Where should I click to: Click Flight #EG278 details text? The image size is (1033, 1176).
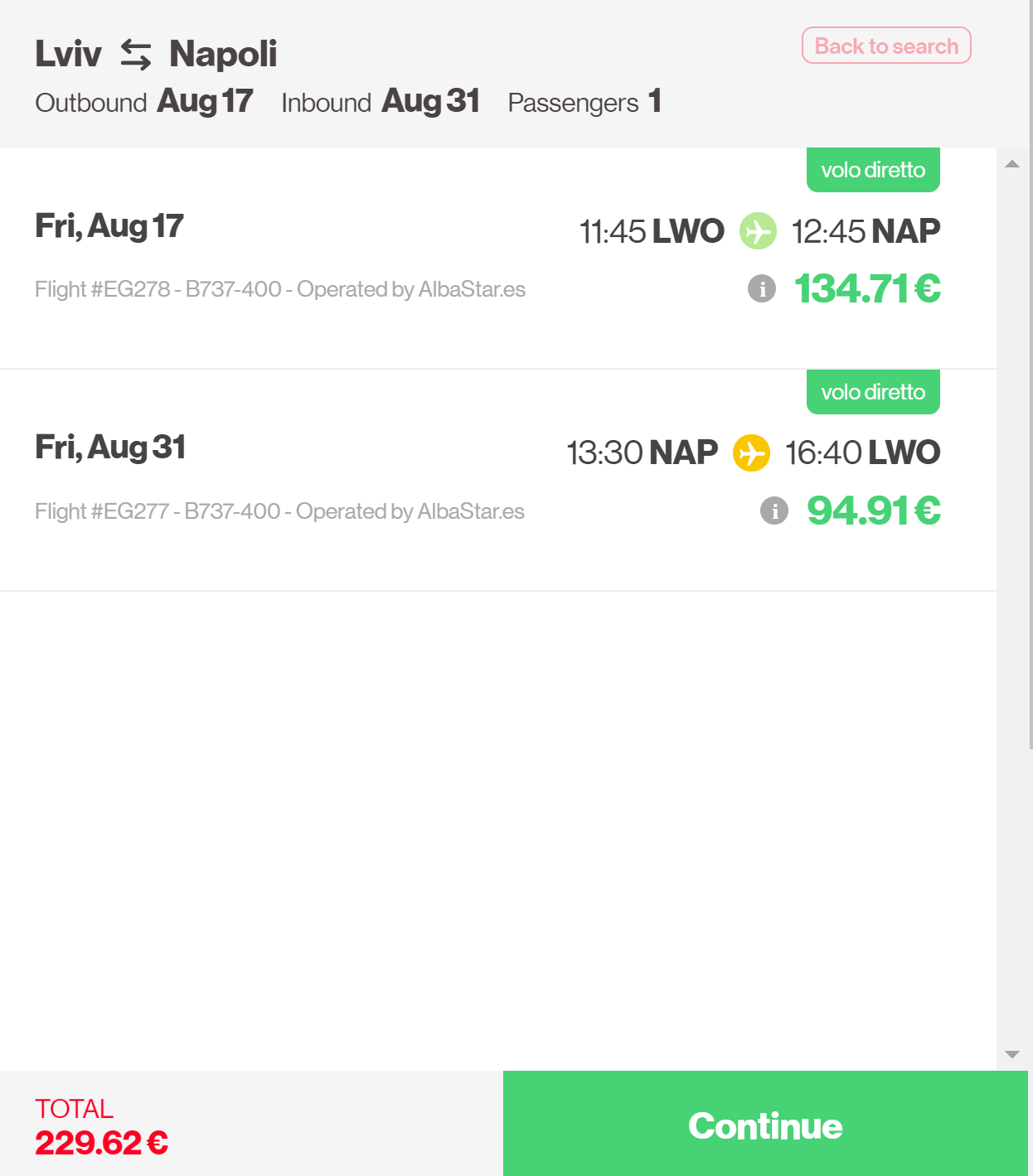[x=280, y=289]
